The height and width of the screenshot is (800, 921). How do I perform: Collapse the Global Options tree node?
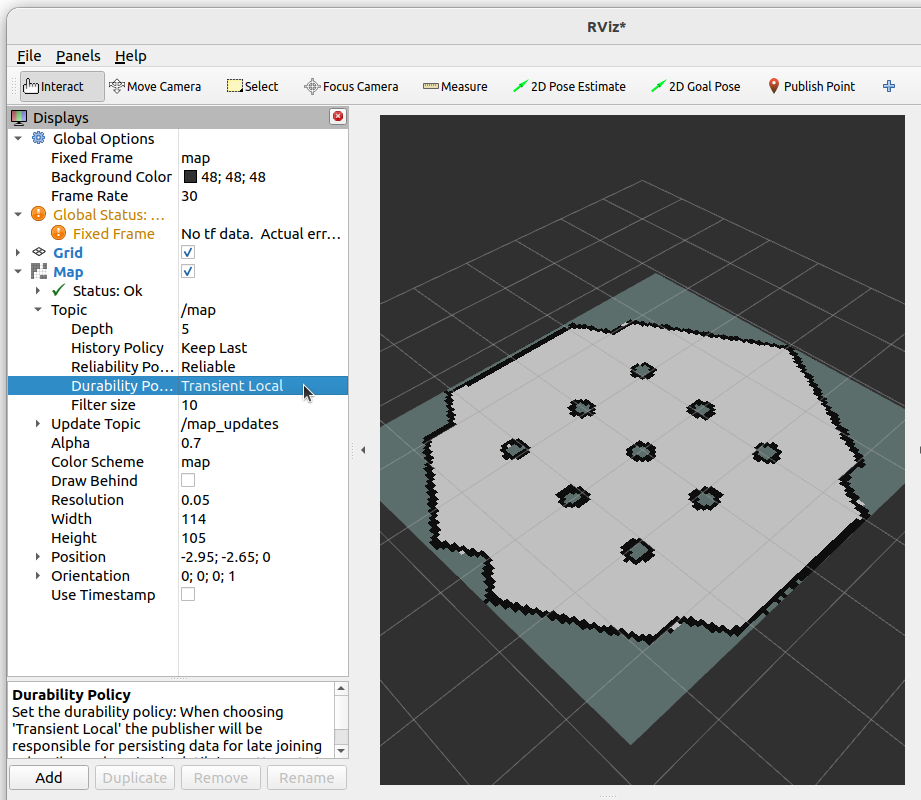click(x=18, y=139)
